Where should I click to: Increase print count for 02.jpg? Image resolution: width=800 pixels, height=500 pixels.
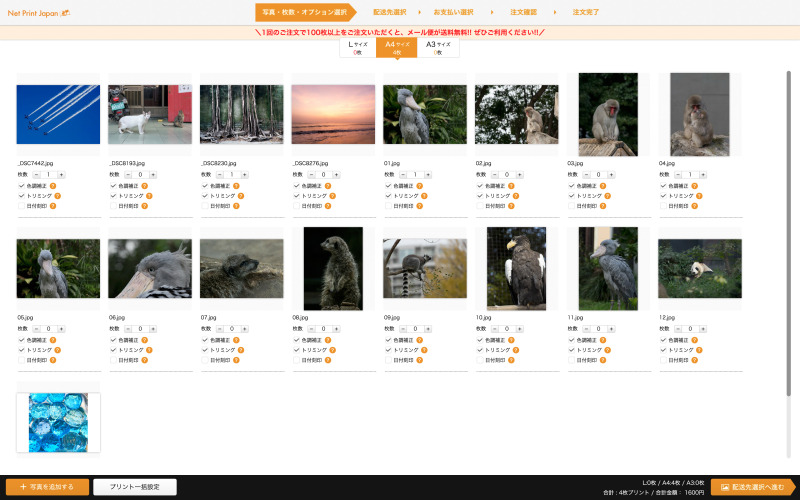(x=520, y=175)
